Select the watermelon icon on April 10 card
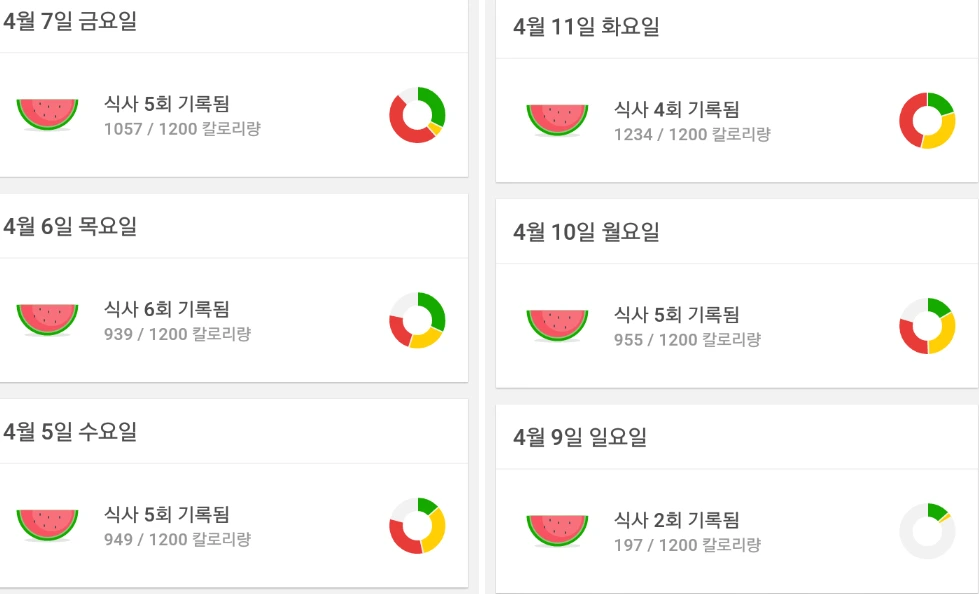 (x=556, y=325)
